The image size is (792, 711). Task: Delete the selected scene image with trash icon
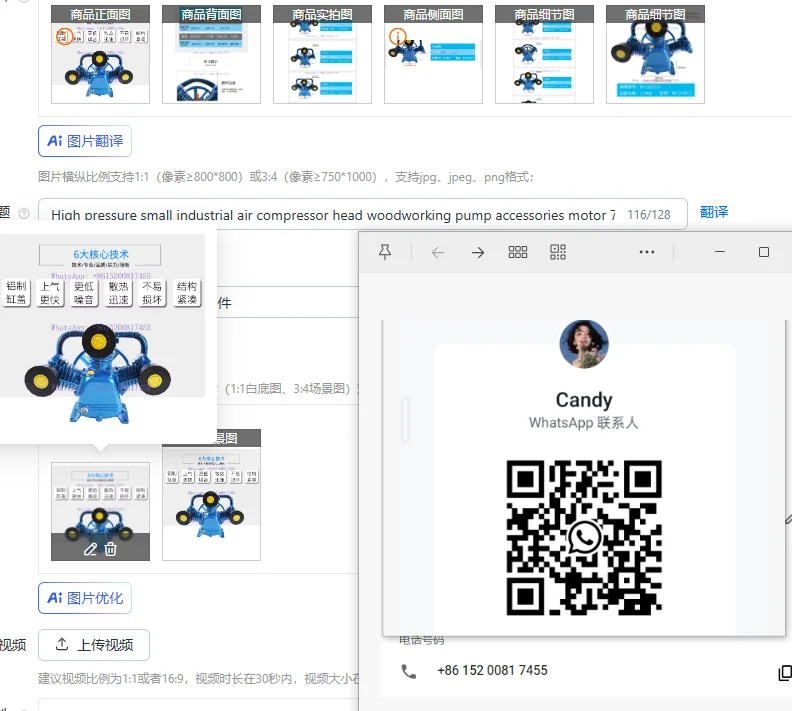click(x=111, y=549)
